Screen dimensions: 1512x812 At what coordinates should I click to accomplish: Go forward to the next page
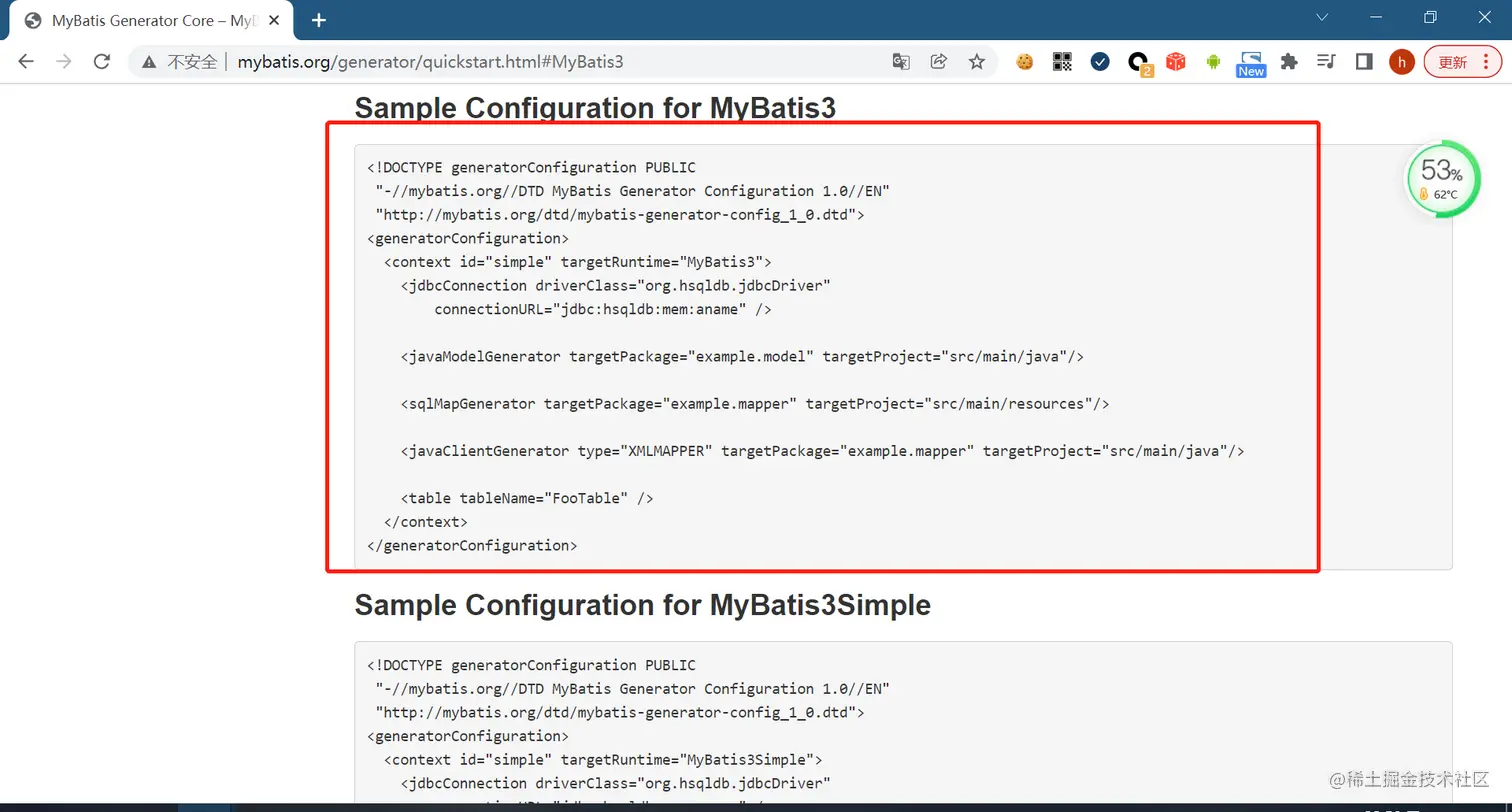[64, 62]
